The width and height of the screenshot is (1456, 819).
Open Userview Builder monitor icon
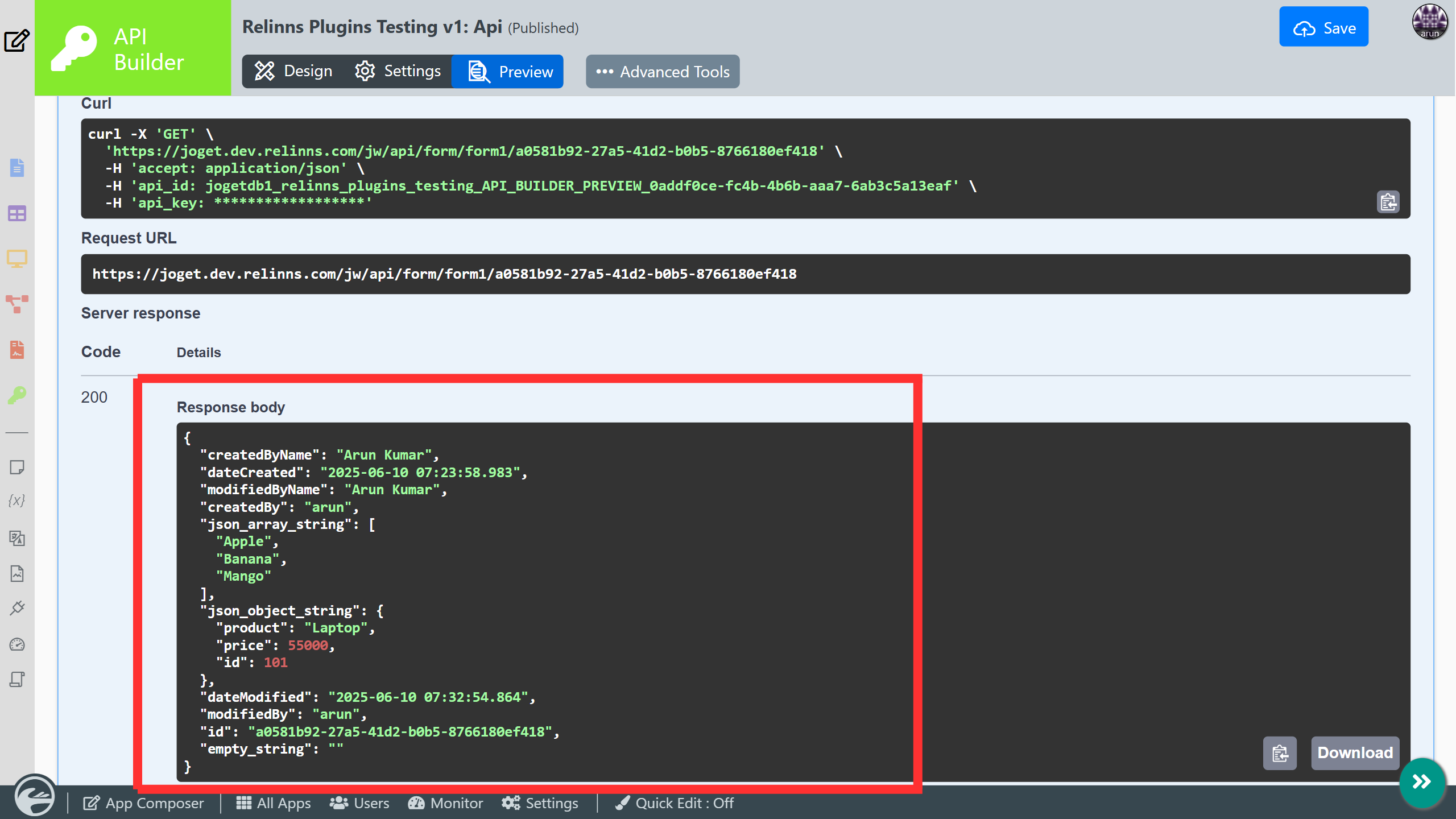(x=17, y=259)
